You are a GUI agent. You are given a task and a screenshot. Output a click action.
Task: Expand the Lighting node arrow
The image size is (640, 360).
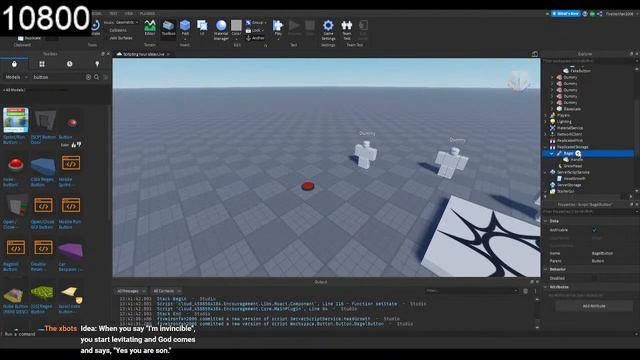[546, 122]
